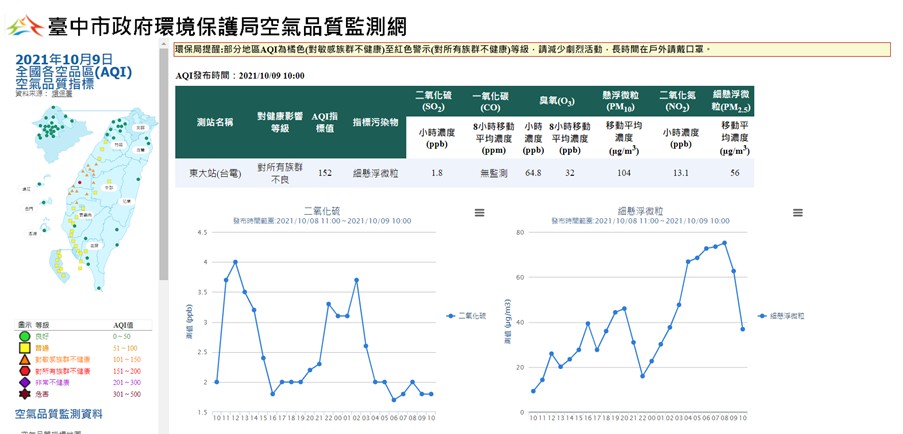
Task: Click the 東大站(台電) station name cell
Action: point(215,173)
